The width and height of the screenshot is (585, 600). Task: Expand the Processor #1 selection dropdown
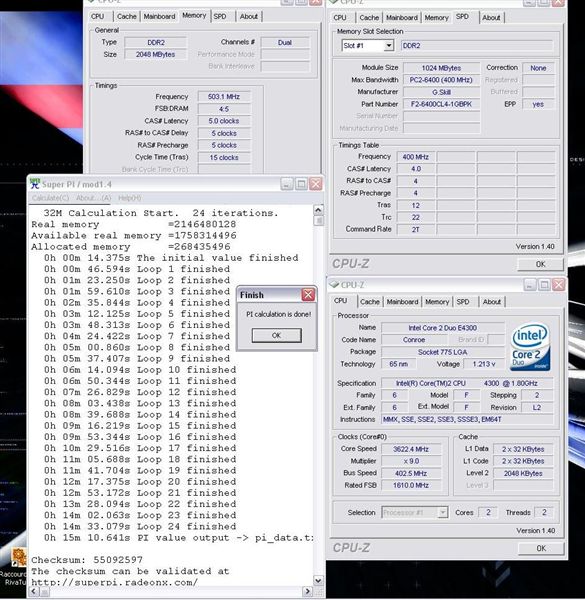tap(443, 512)
